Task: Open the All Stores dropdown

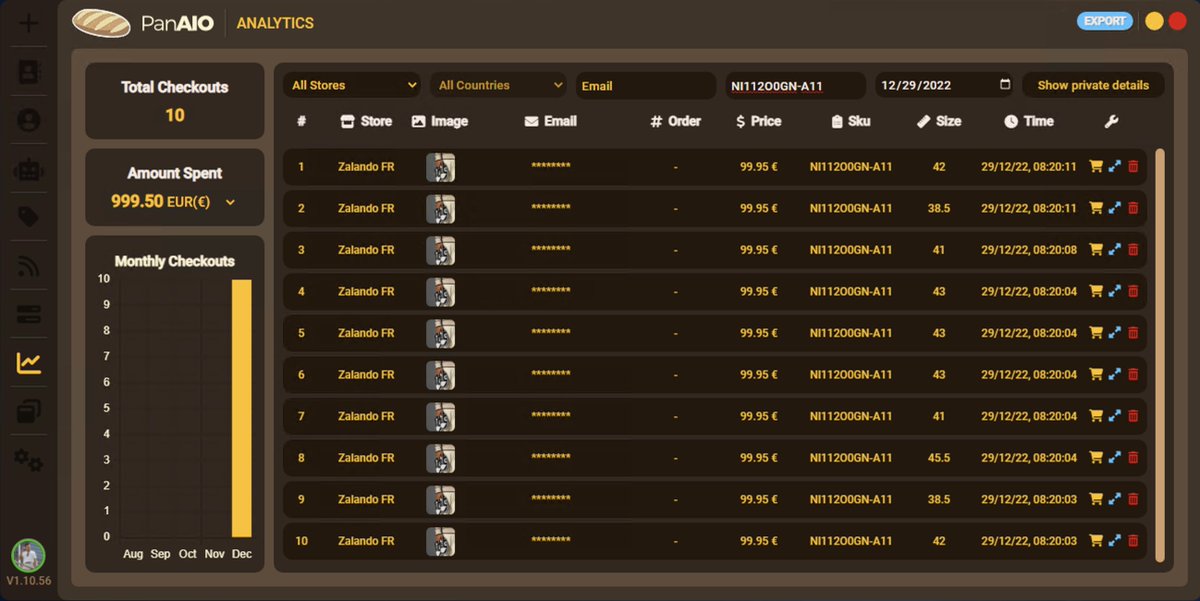Action: click(352, 86)
